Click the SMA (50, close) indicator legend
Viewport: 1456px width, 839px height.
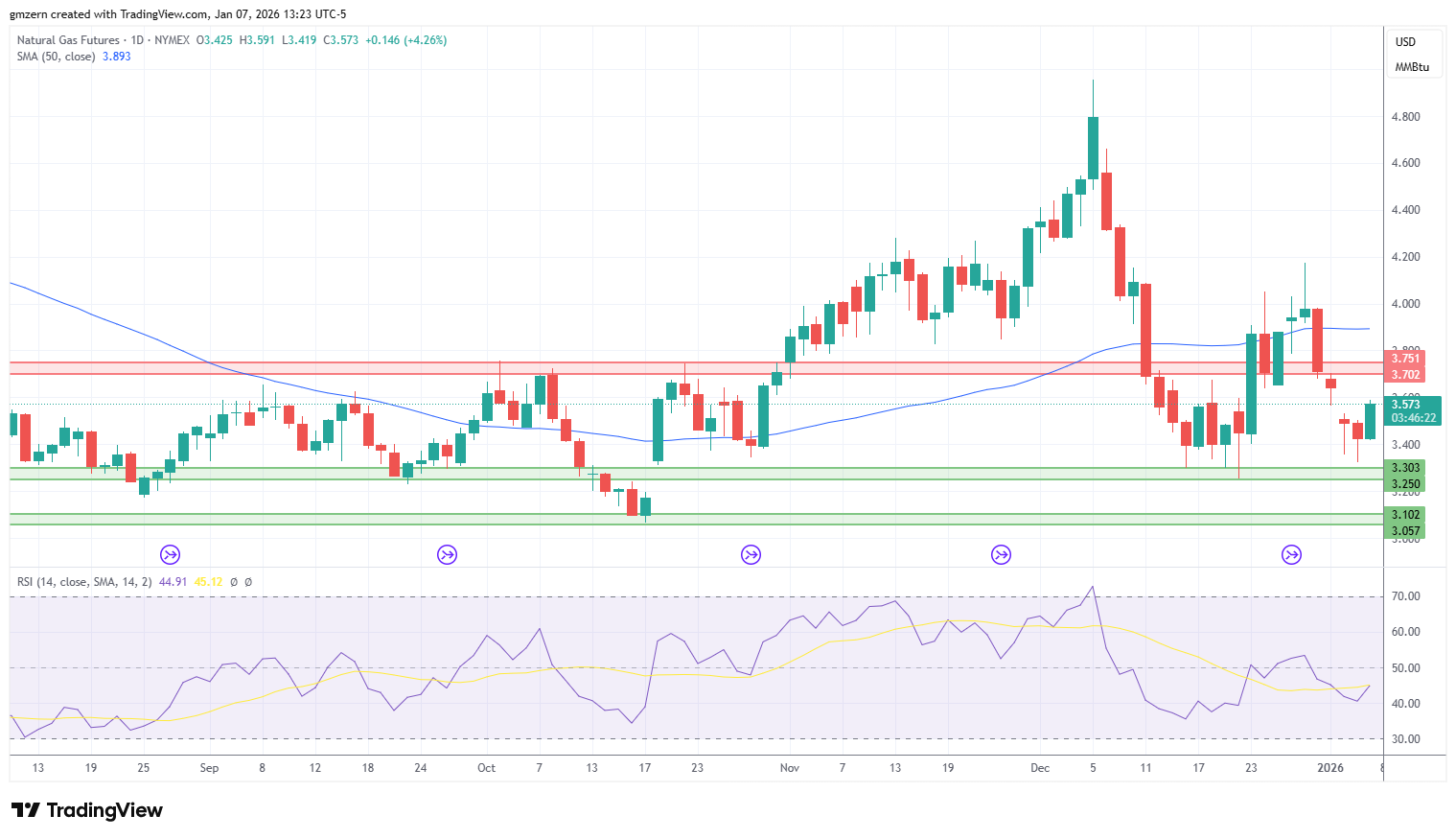[56, 57]
